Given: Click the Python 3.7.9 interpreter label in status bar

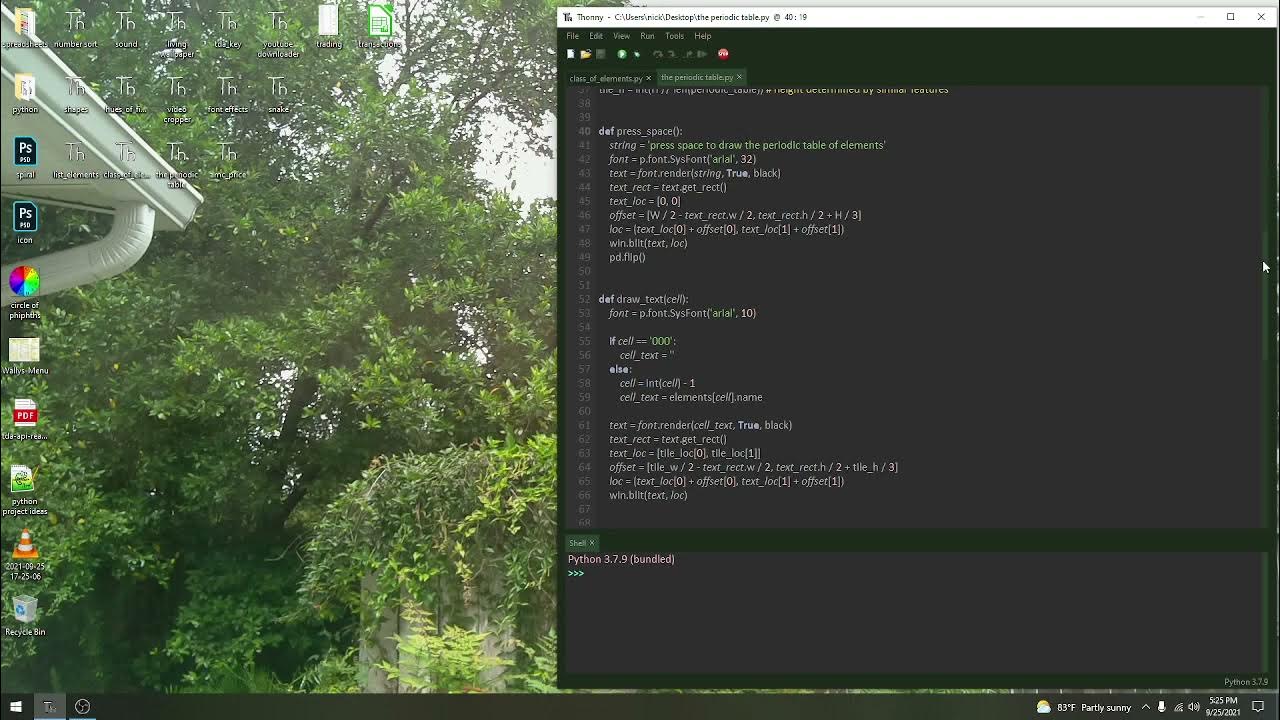Looking at the screenshot, I should [x=1246, y=682].
